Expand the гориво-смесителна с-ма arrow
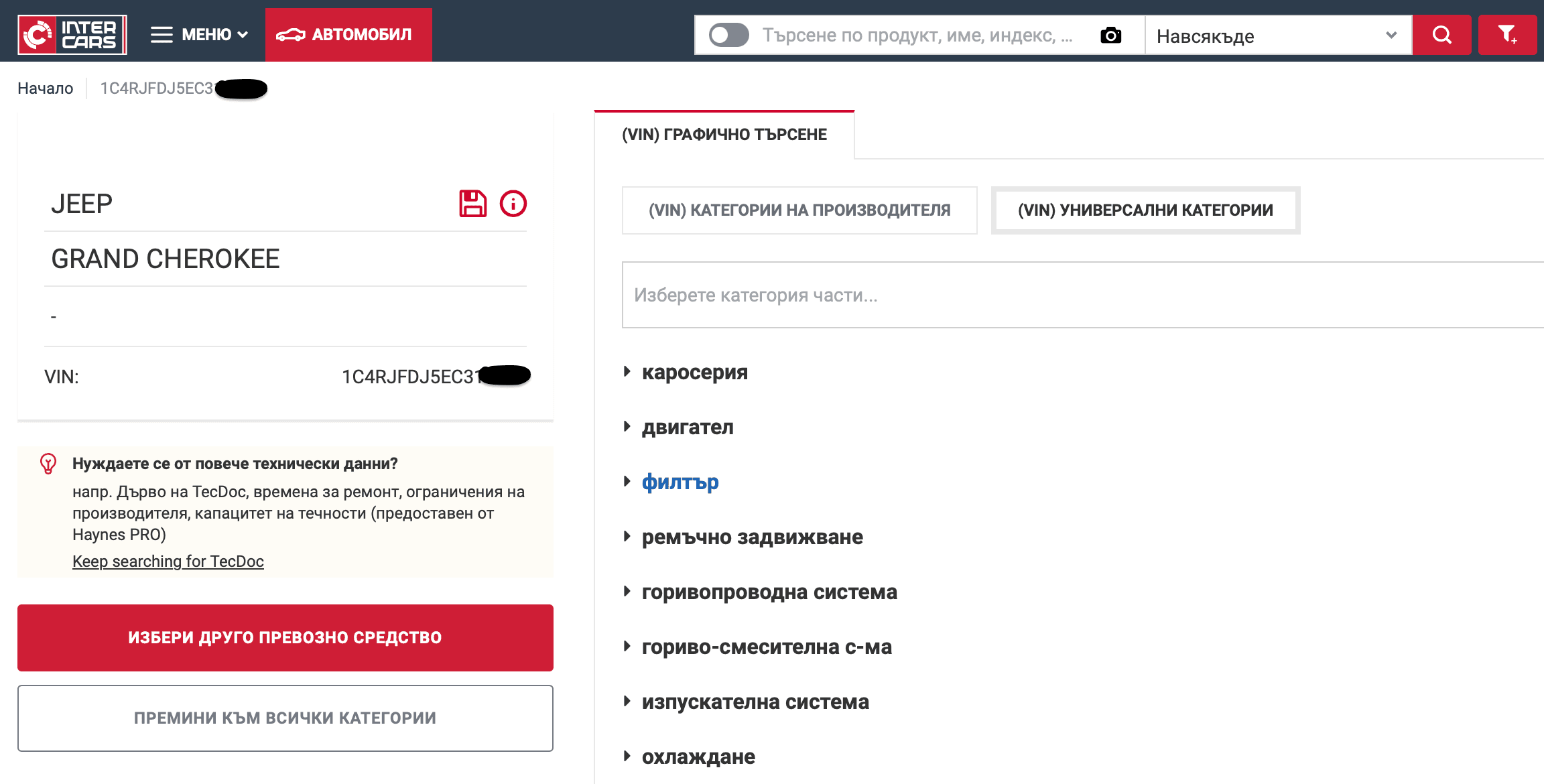Viewport: 1544px width, 784px height. pyautogui.click(x=627, y=646)
